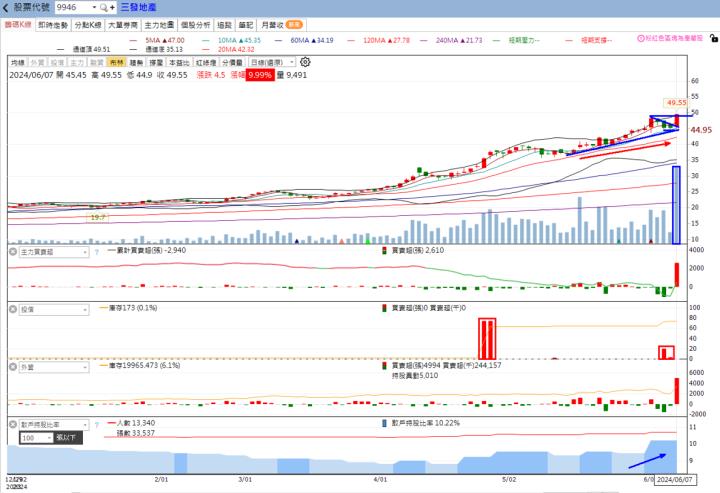Screen dimensions: 720x493
Task: Click the 散戶持股比率 10.22% legend
Action: (421, 423)
